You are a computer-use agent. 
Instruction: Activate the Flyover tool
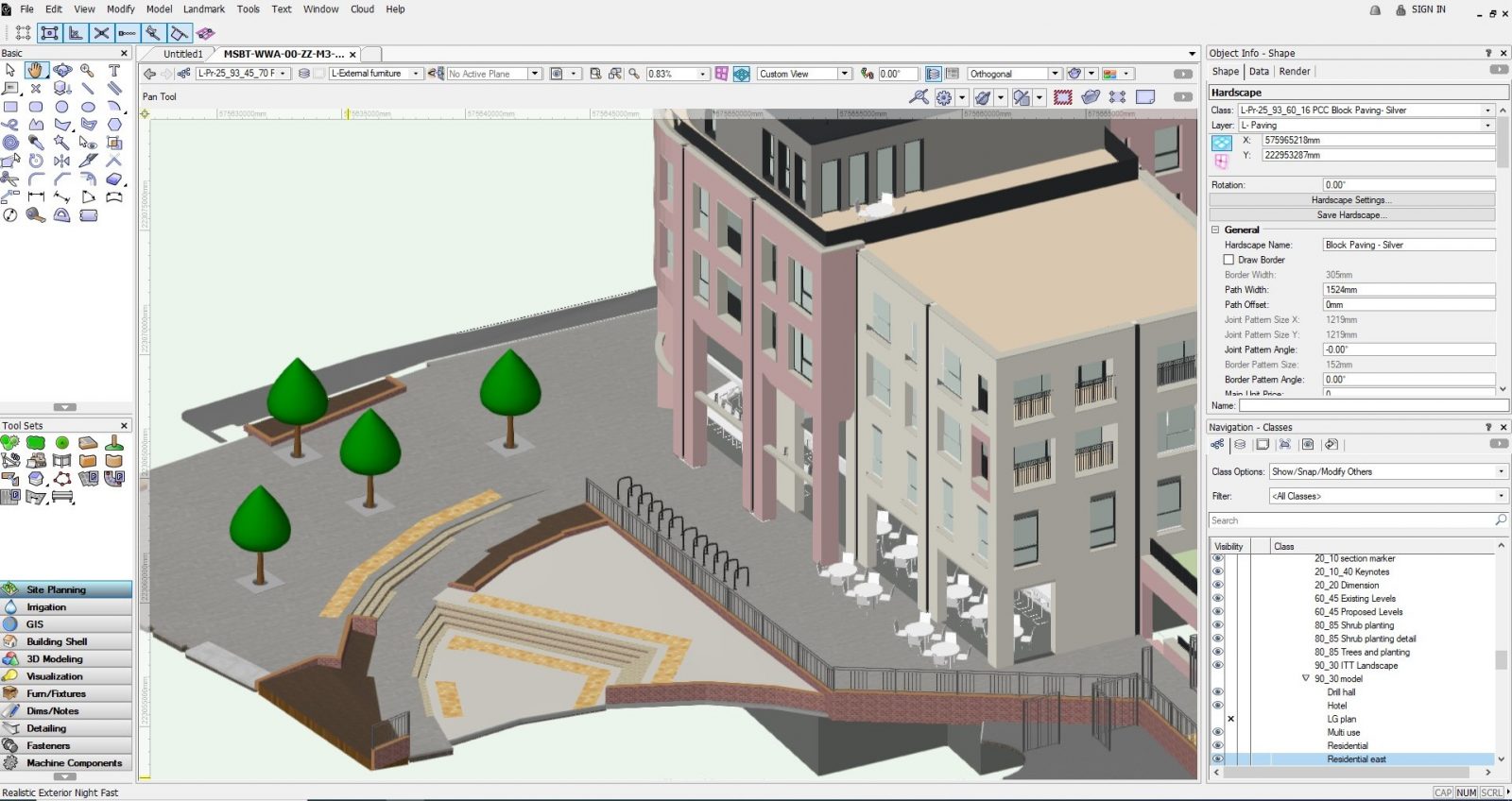(x=62, y=71)
